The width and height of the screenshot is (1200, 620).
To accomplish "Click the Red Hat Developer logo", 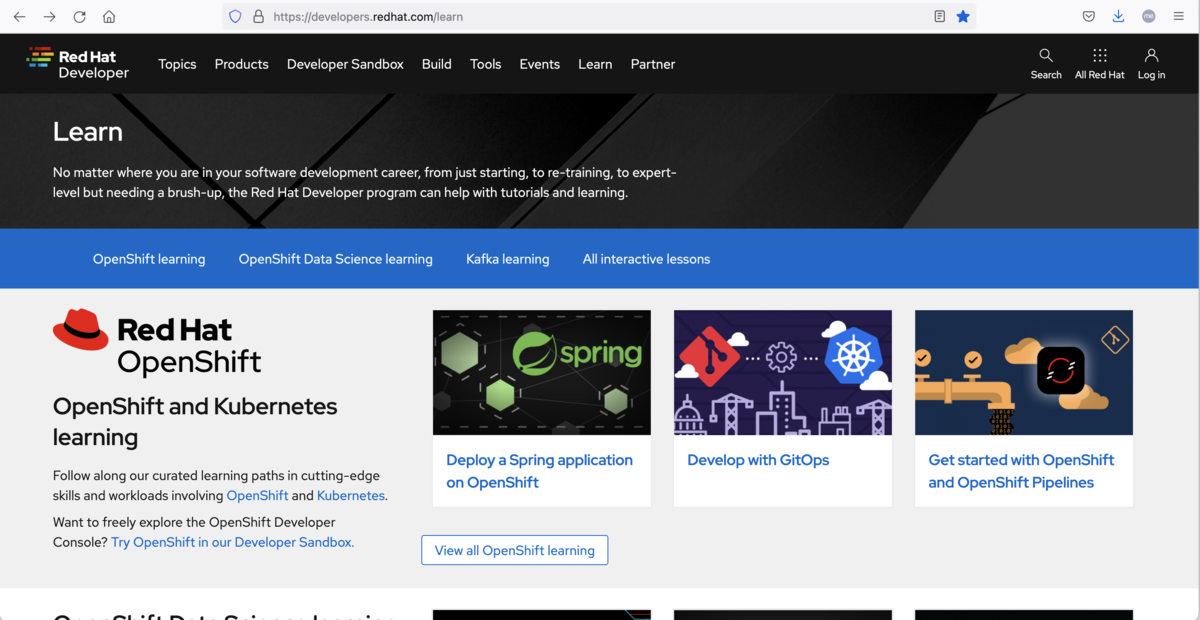I will click(x=78, y=64).
